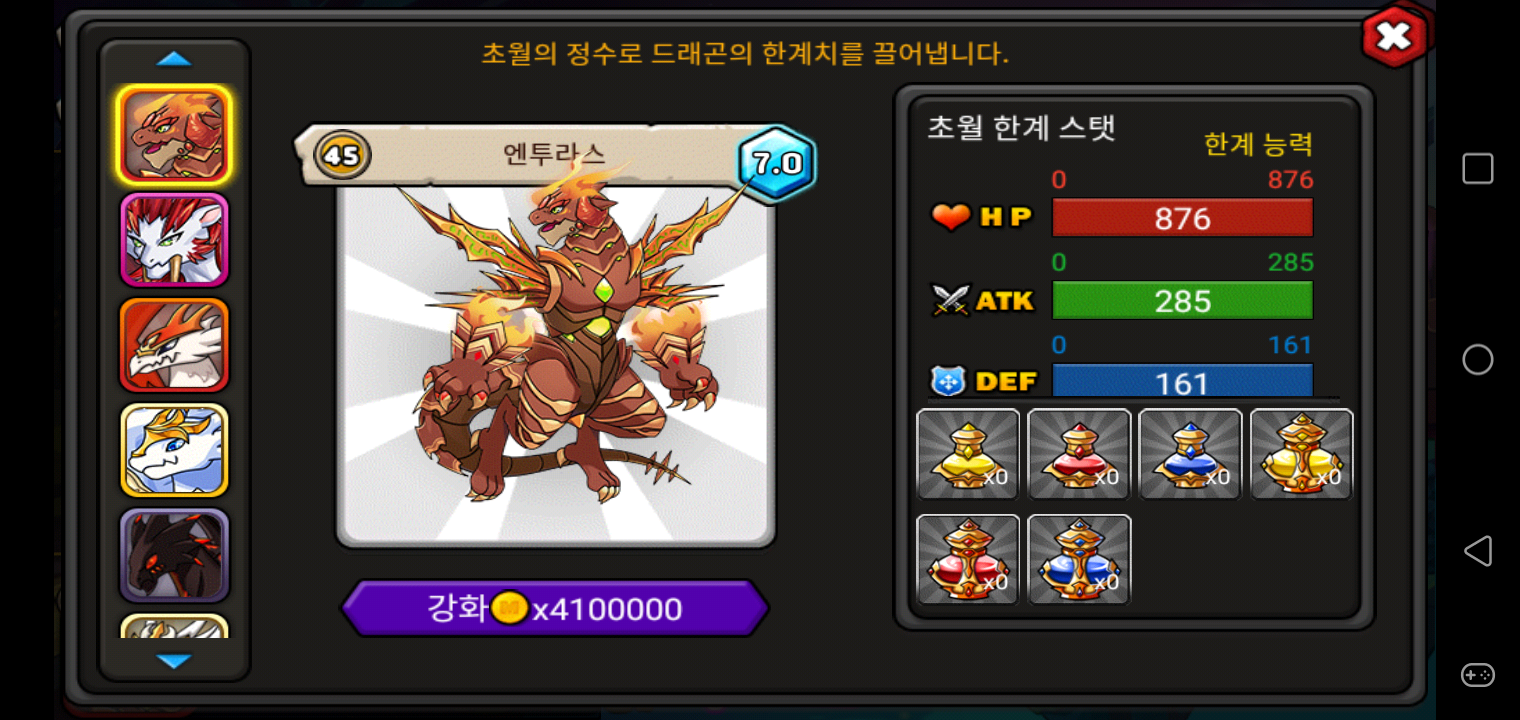Select the large blue ornate potion

point(1079,560)
